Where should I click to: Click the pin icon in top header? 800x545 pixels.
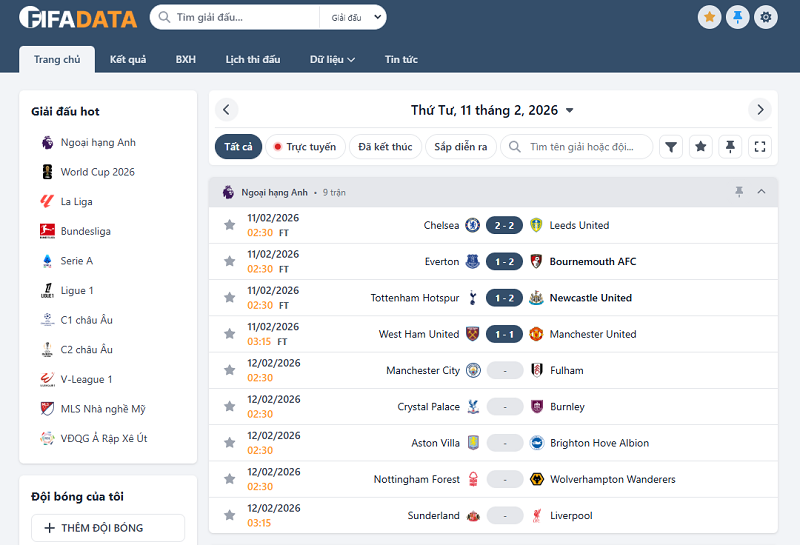tap(738, 17)
